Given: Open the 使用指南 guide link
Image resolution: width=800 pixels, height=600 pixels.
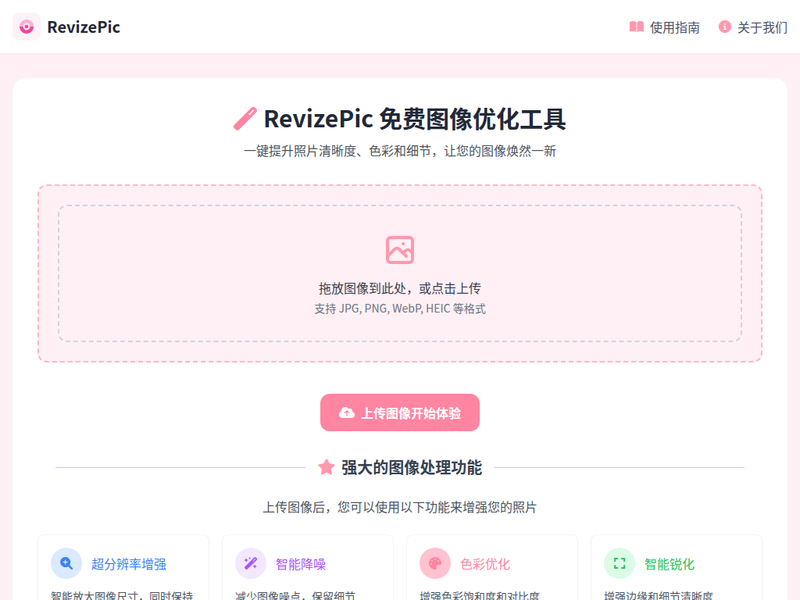Looking at the screenshot, I should pyautogui.click(x=664, y=28).
